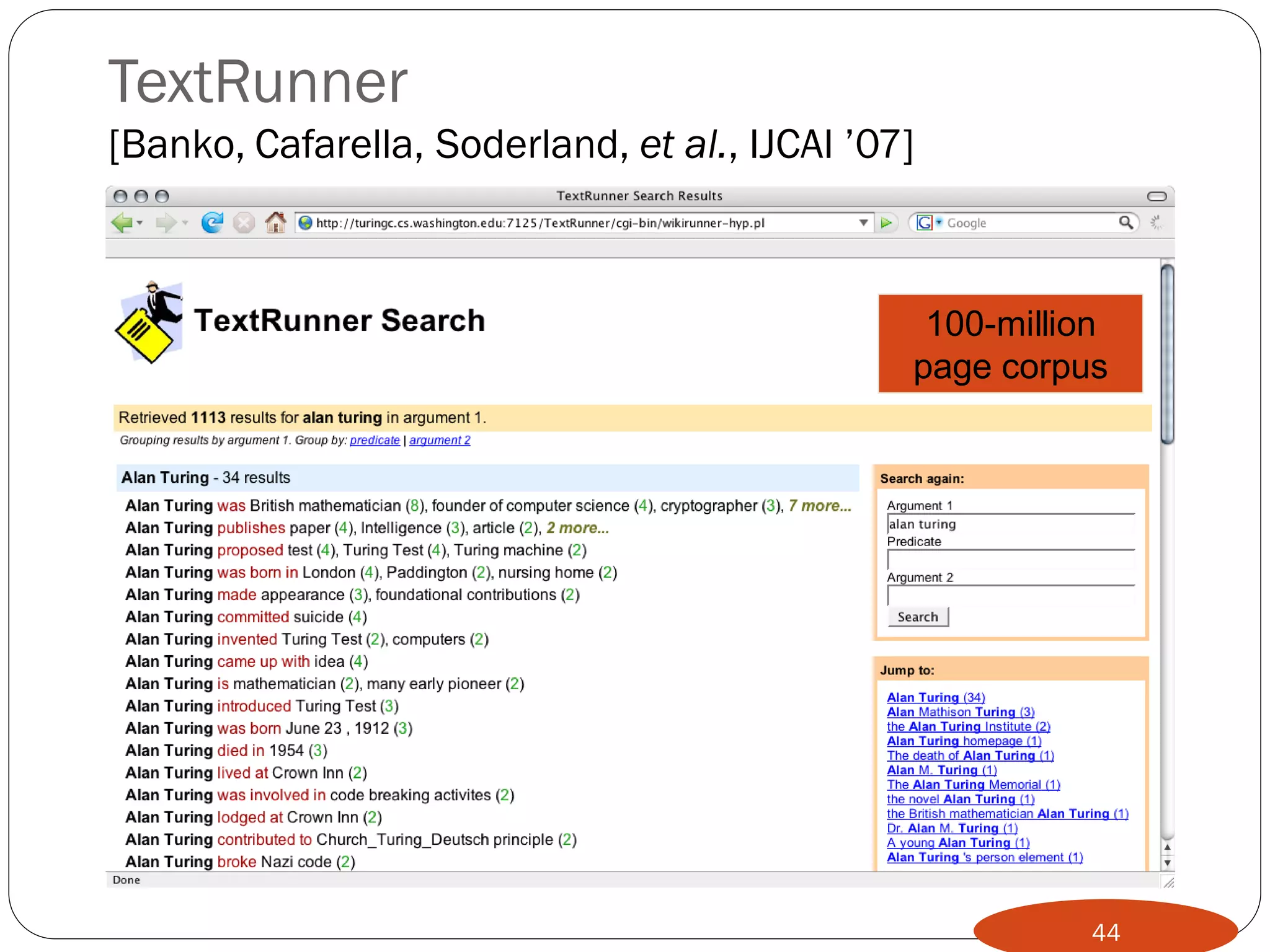Viewport: 1270px width, 952px height.
Task: Jump to Alan Turing homepage (1)
Action: click(964, 741)
